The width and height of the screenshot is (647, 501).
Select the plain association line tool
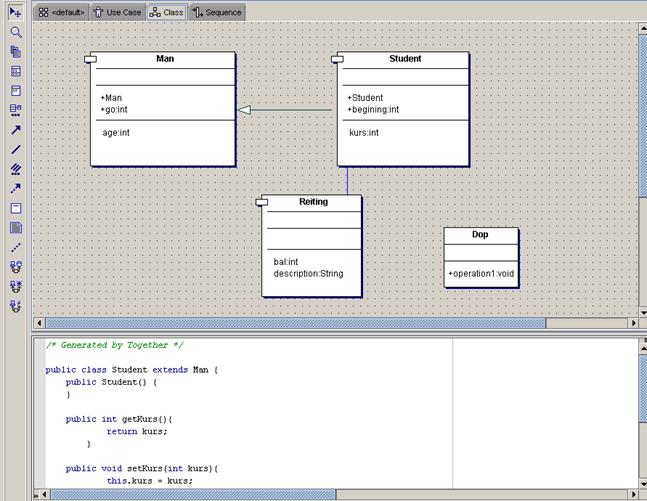15,149
